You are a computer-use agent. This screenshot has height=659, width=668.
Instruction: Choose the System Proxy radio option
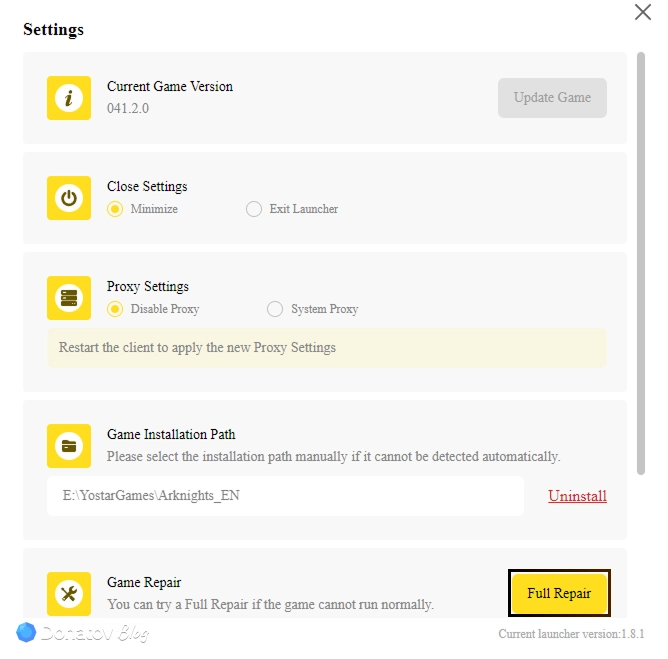click(x=275, y=309)
